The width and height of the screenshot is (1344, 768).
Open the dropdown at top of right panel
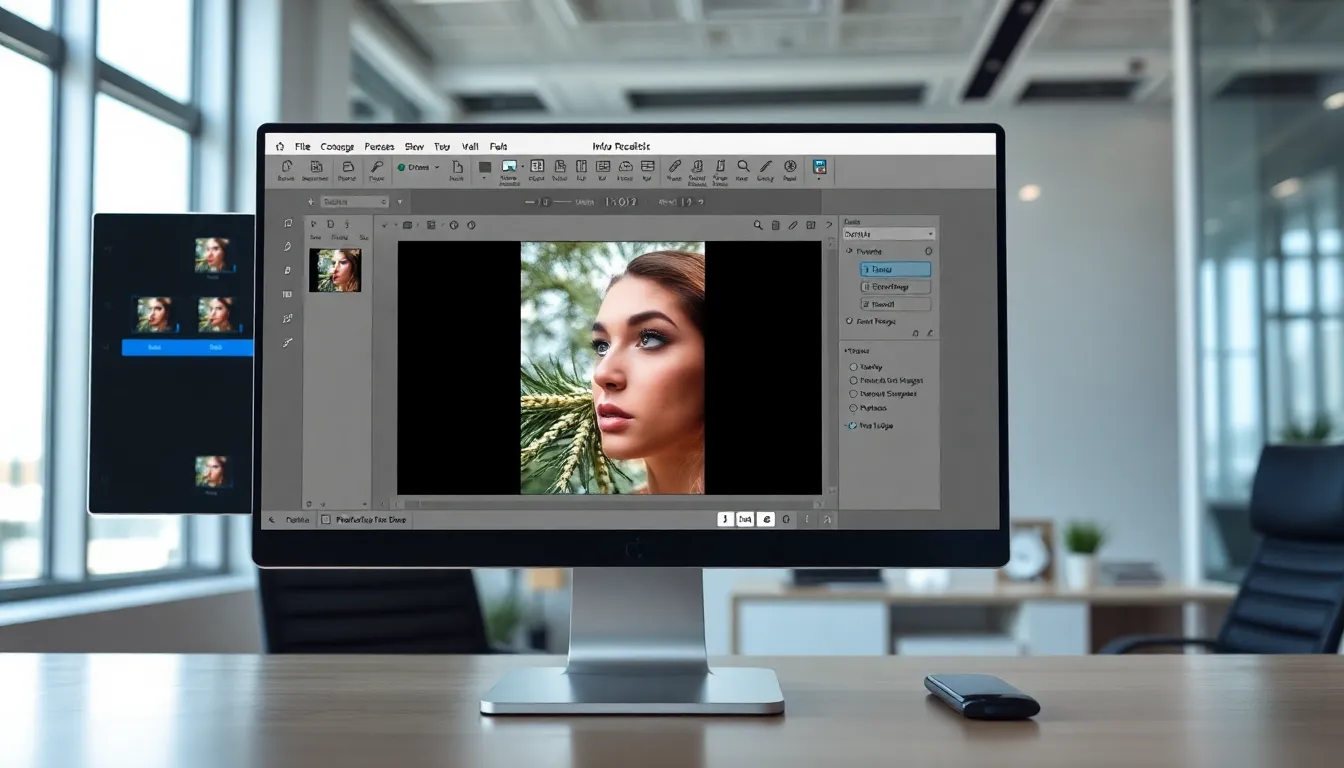pyautogui.click(x=889, y=234)
